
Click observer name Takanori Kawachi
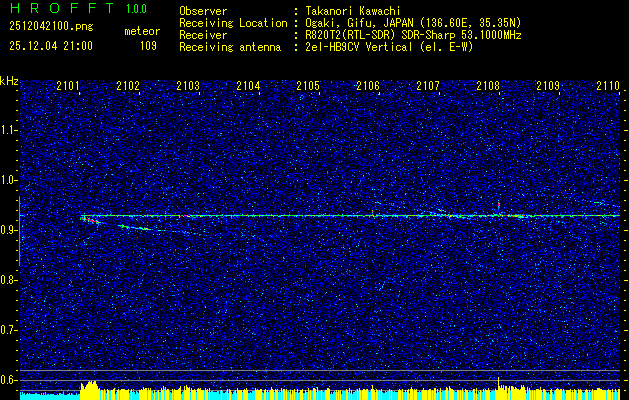[x=353, y=11]
